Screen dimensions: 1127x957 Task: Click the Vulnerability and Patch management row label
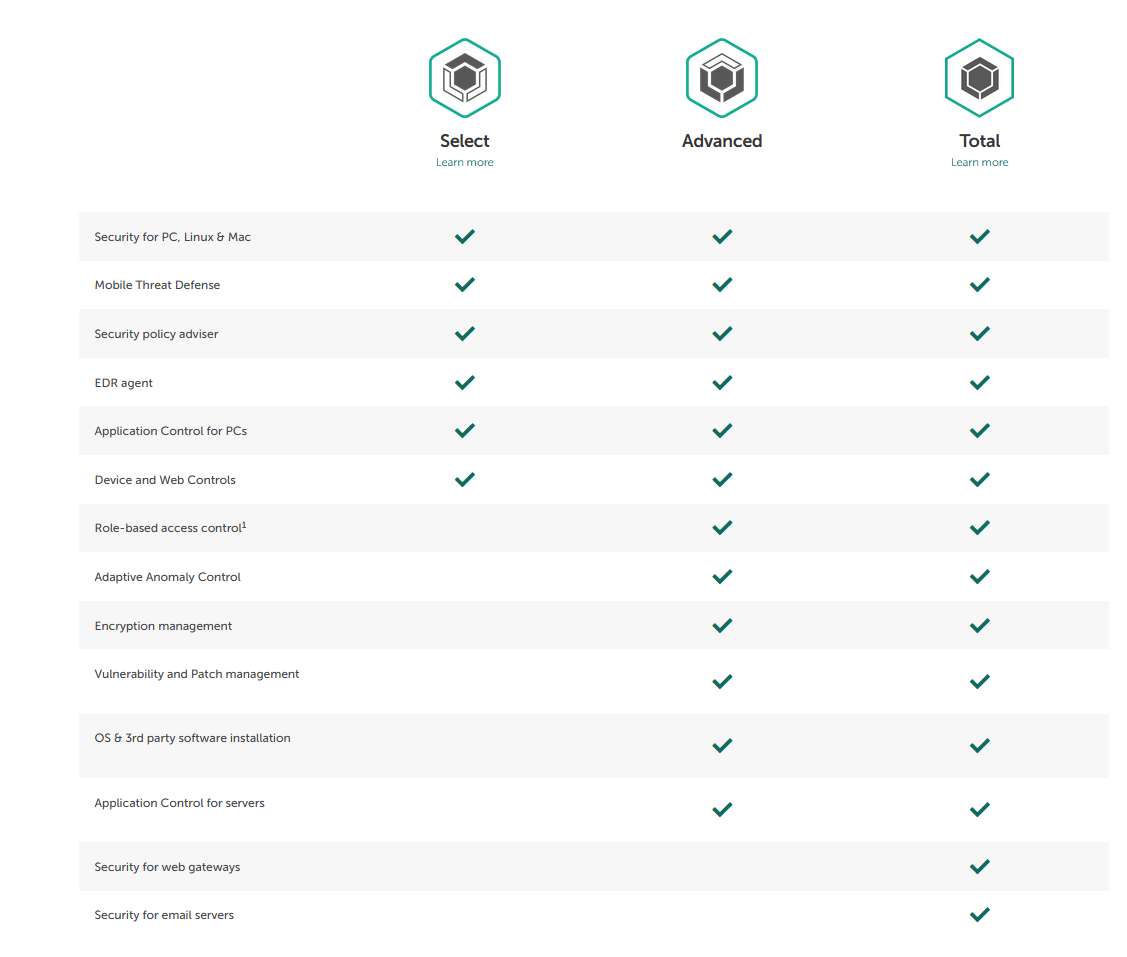tap(197, 674)
